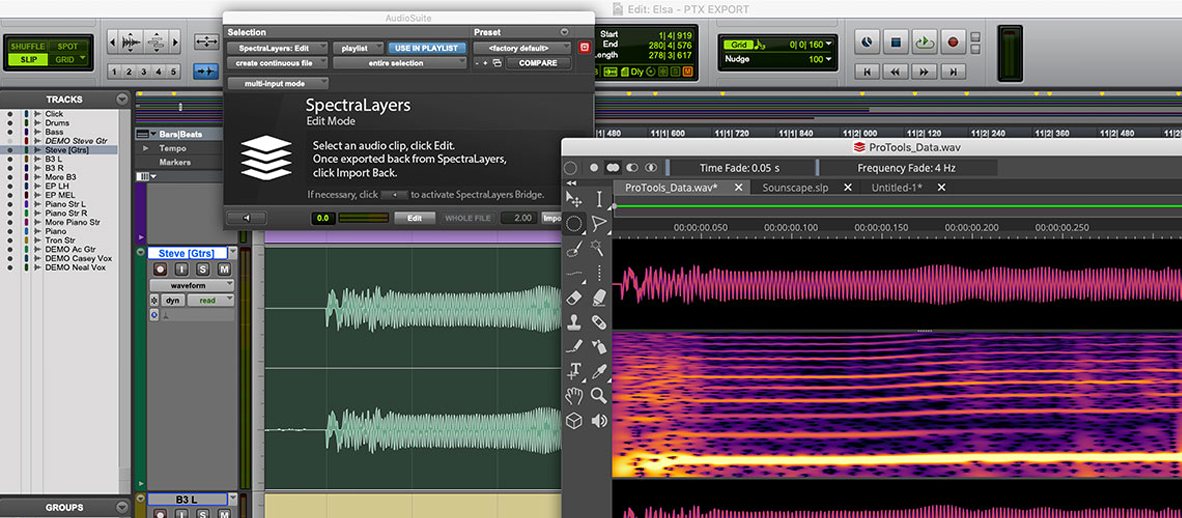Select the magnifier zoom tool
Viewport: 1182px width, 518px height.
pos(599,395)
